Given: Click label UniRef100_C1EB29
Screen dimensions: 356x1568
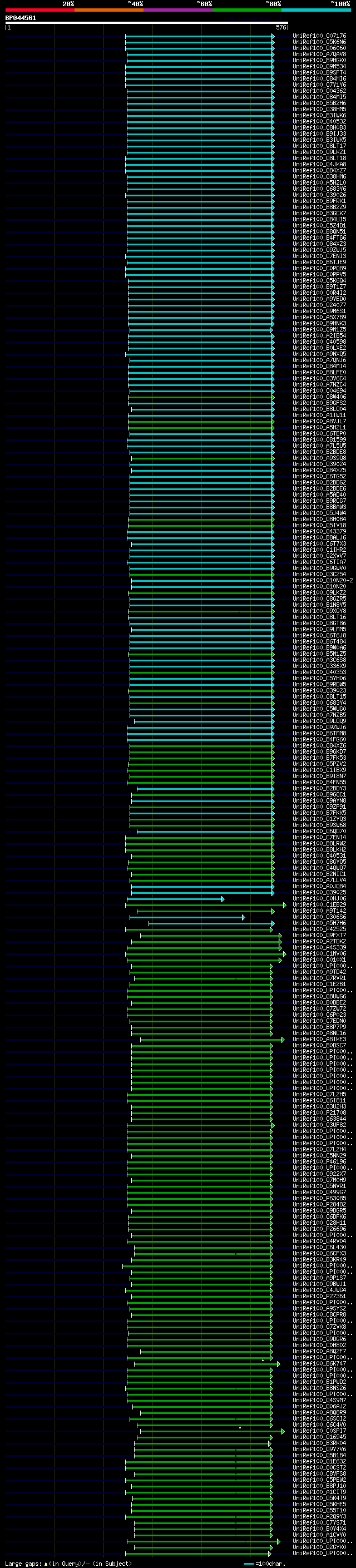Looking at the screenshot, I should pyautogui.click(x=319, y=904).
